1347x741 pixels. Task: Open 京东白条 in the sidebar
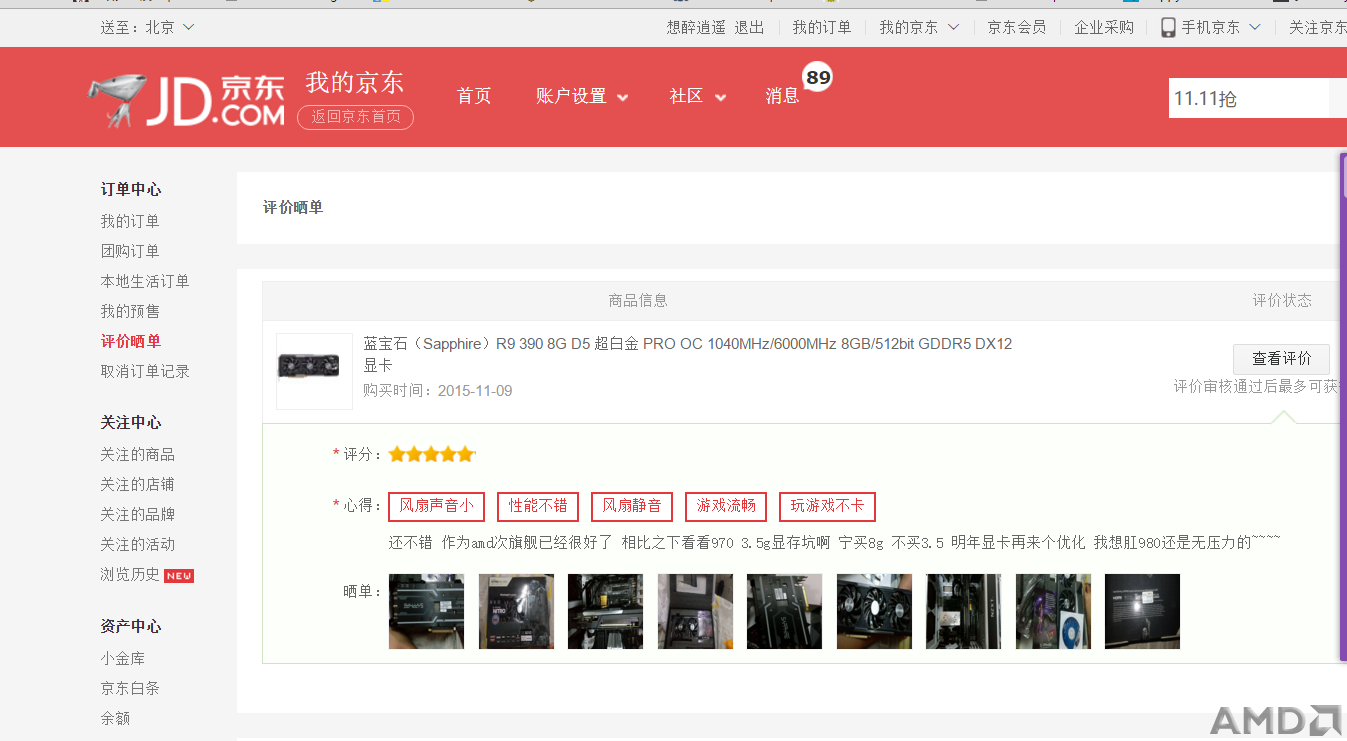(x=130, y=688)
